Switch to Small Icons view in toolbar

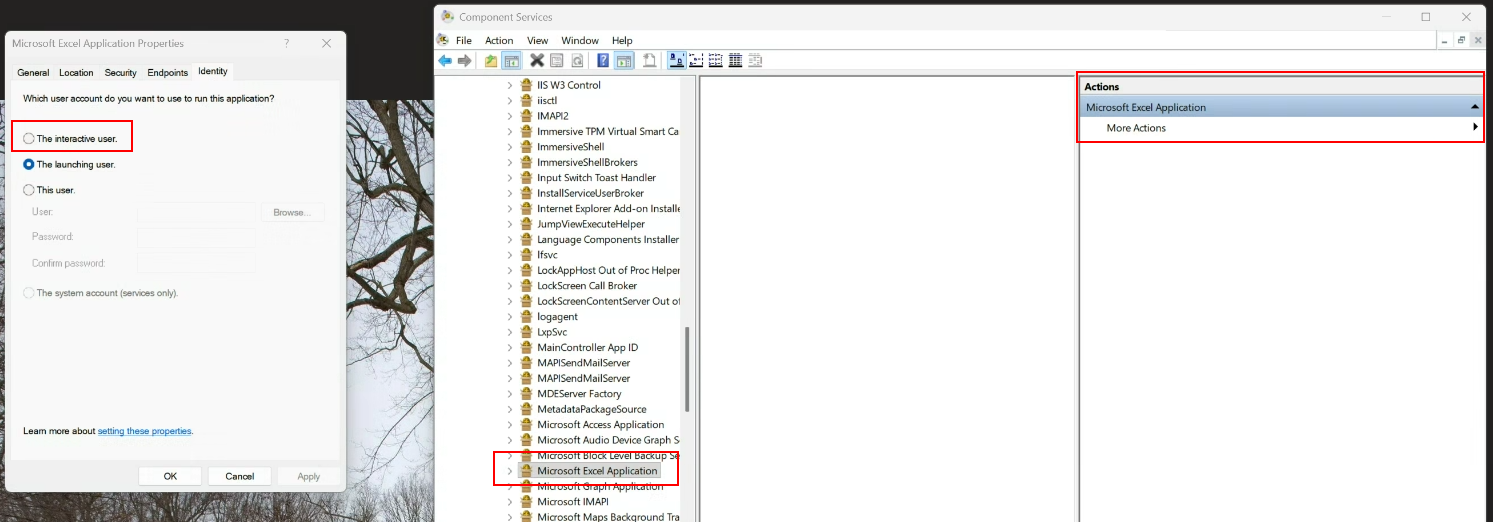point(697,61)
